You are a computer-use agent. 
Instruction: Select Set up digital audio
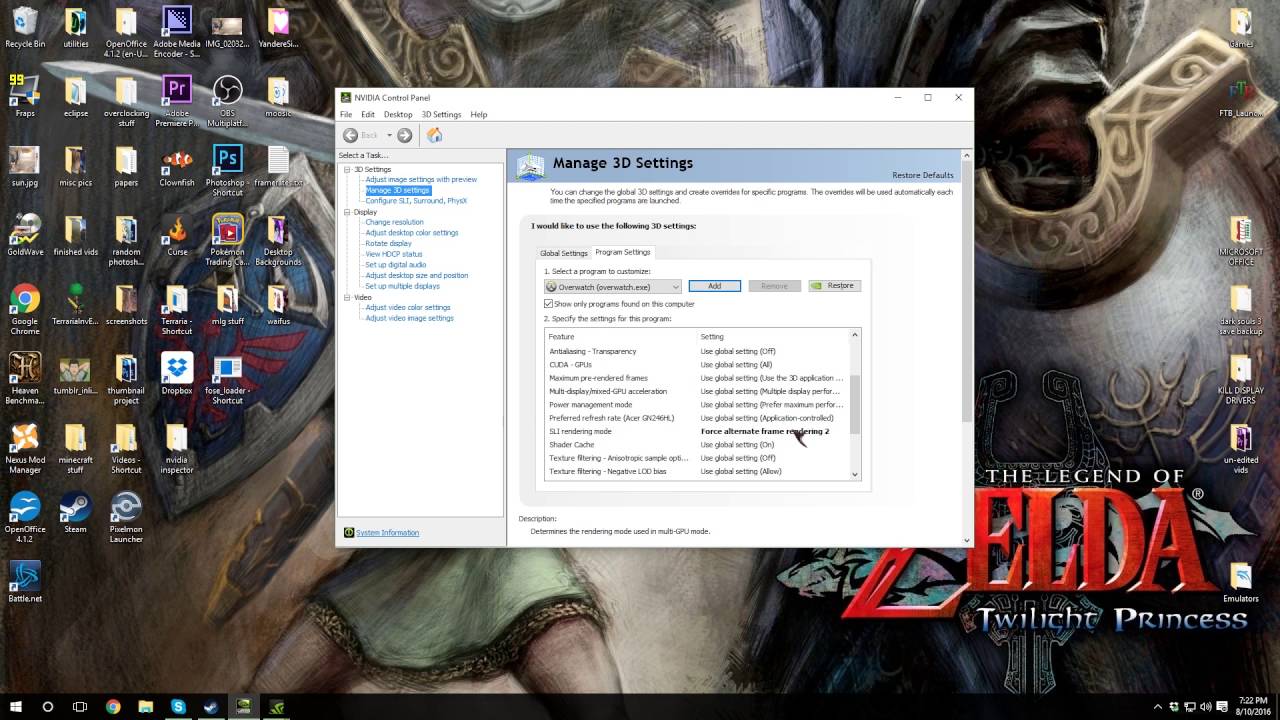pyautogui.click(x=396, y=265)
